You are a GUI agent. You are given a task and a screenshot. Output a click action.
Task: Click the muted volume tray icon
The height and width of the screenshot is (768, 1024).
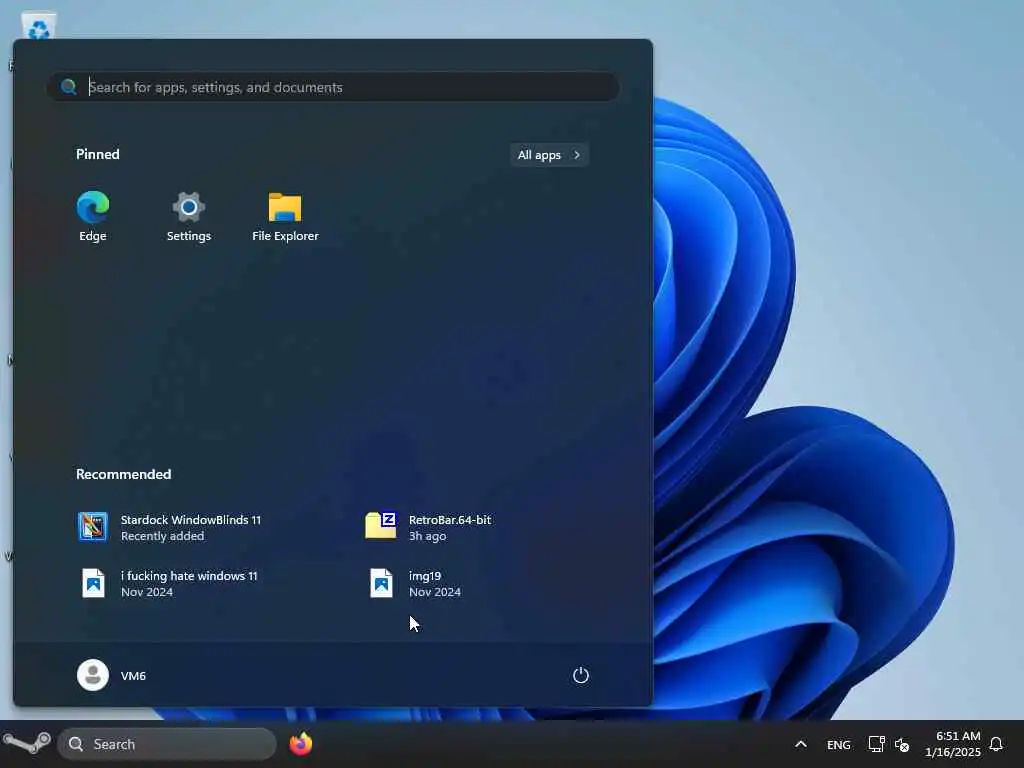[902, 744]
